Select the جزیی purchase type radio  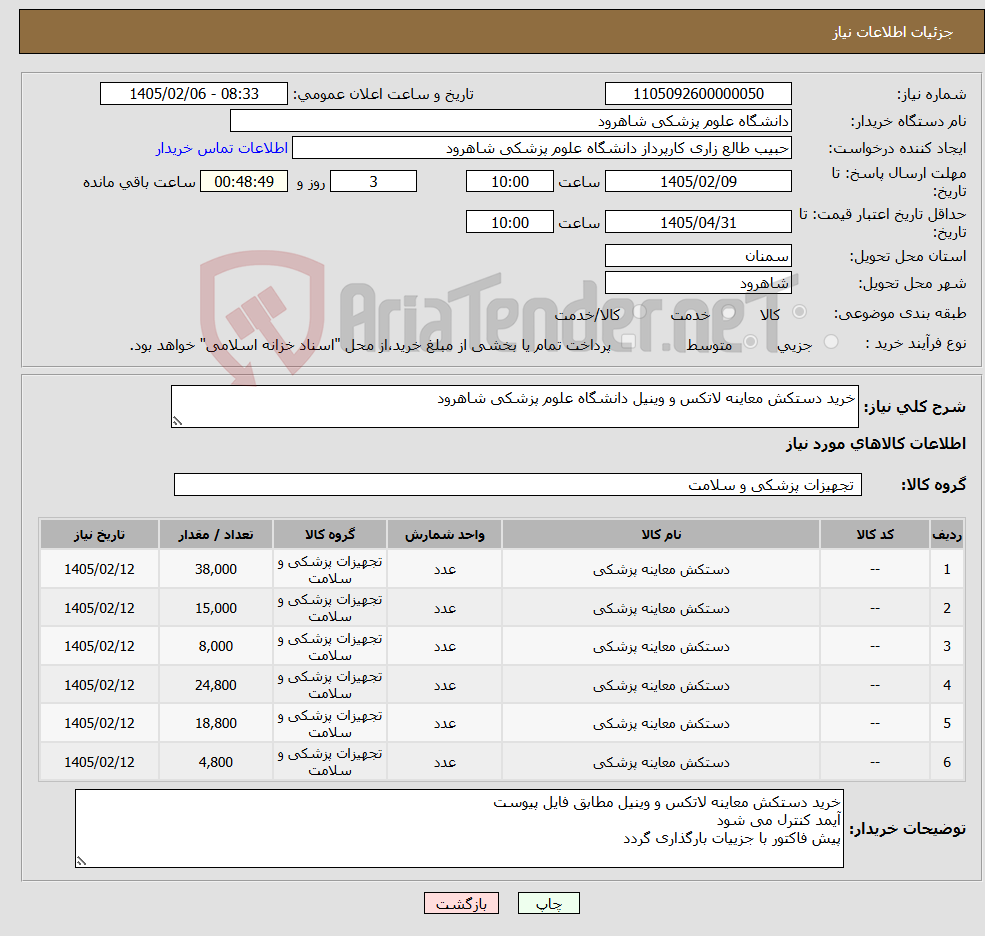[x=831, y=341]
